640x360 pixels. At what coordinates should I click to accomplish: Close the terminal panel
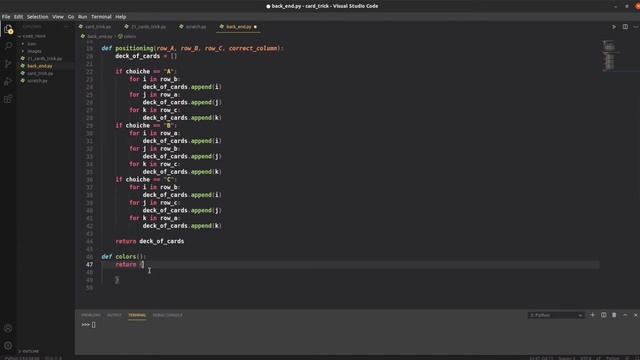point(636,315)
